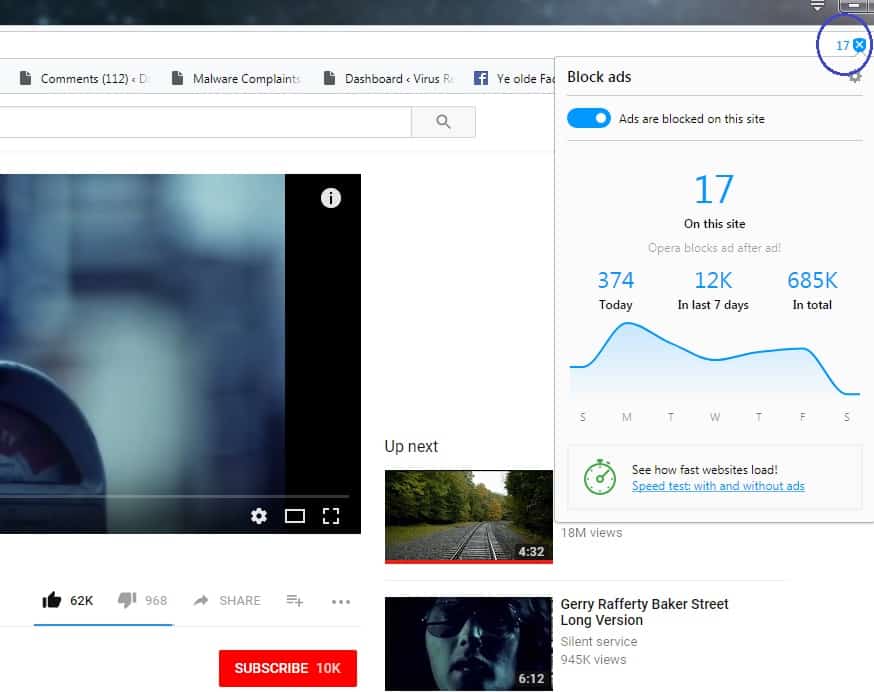This screenshot has width=874, height=692.
Task: Open video player settings gear
Action: 259,516
